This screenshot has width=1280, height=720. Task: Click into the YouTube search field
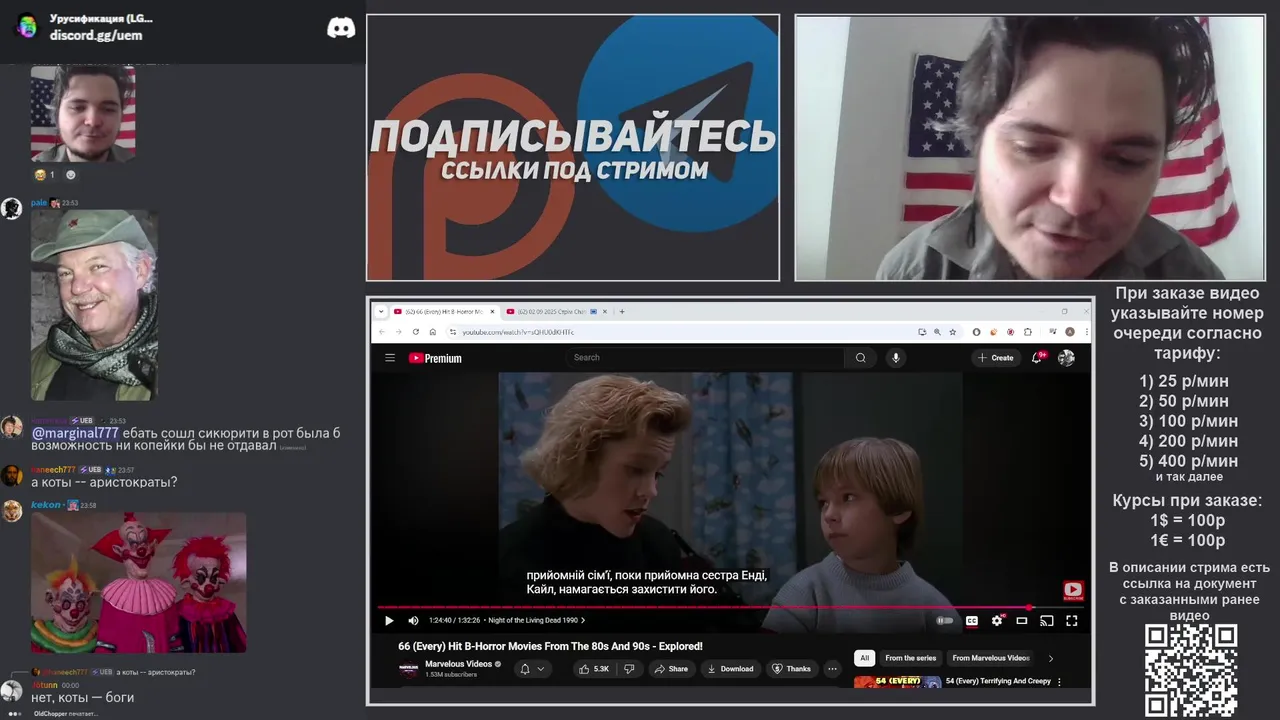point(705,358)
